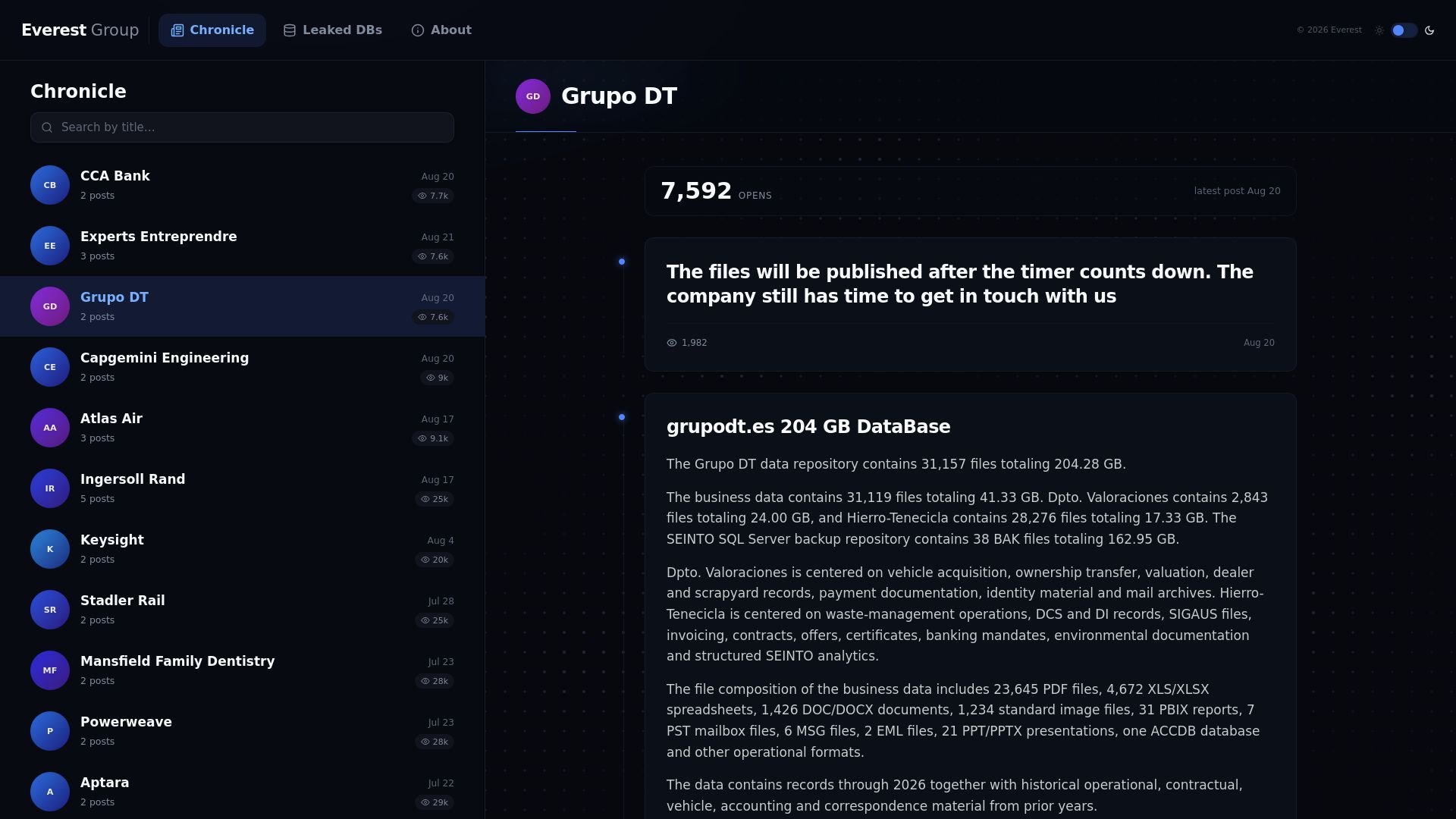Click the P avatar for Powerweave
This screenshot has height=819, width=1456.
(x=50, y=731)
